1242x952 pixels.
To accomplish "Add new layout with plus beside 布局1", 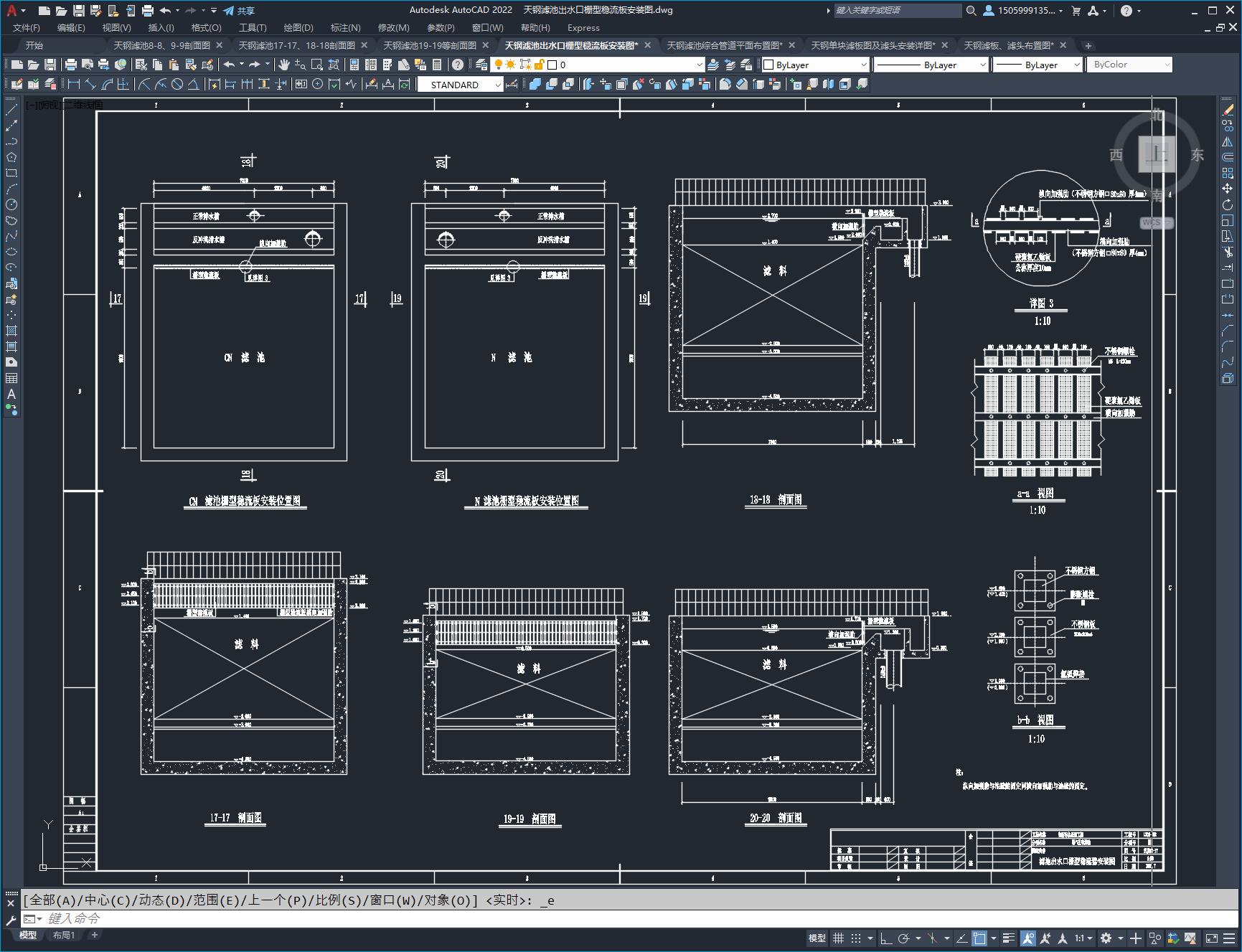I will [94, 935].
